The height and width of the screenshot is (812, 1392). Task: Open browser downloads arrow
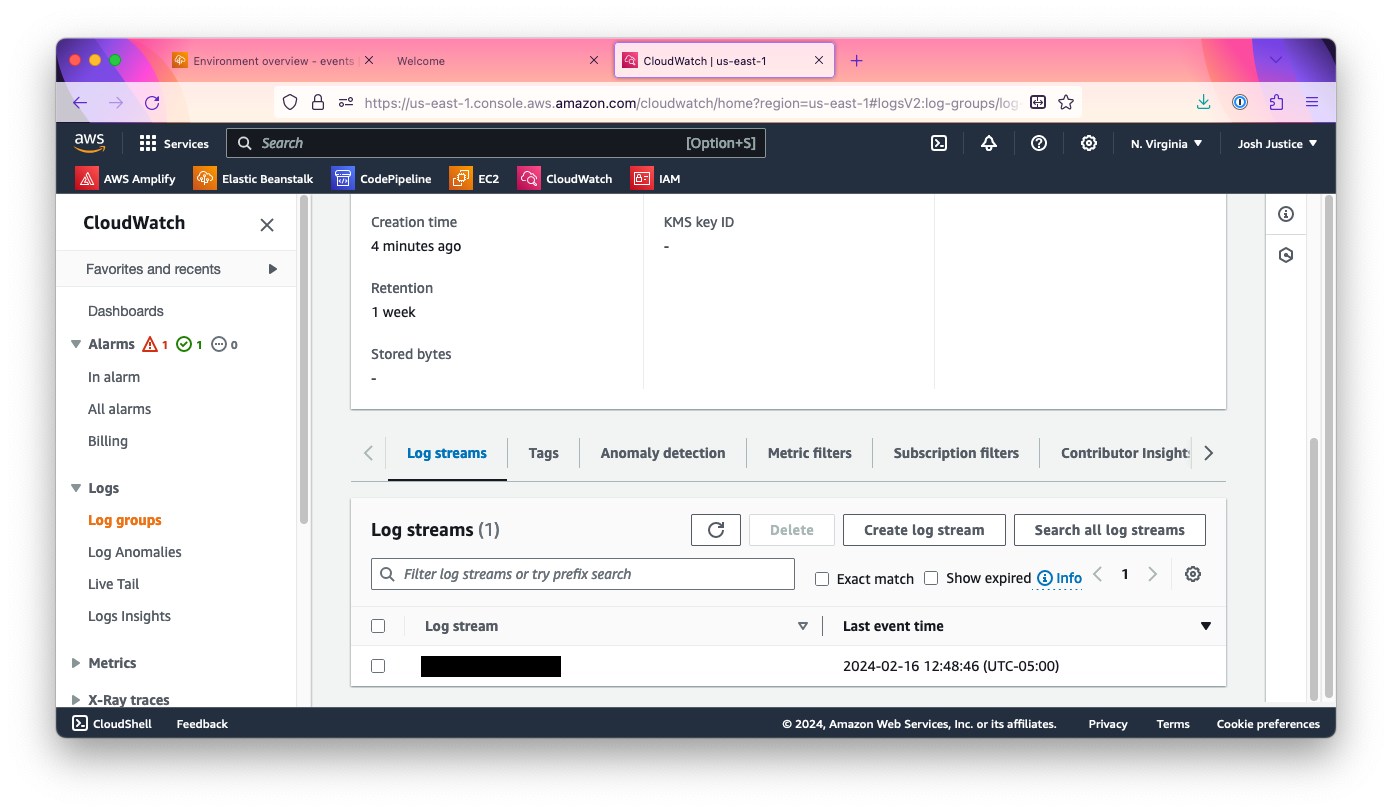1204,102
